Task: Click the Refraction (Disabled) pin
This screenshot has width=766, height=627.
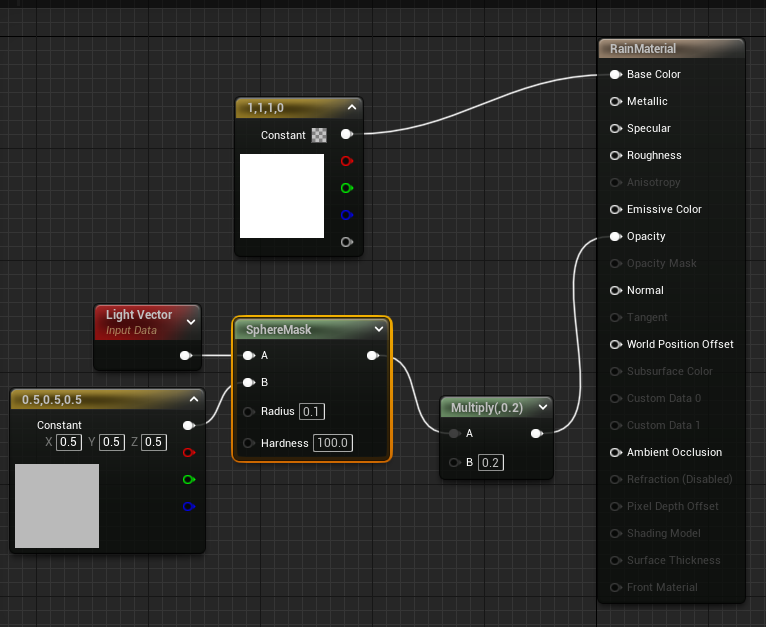Action: [x=616, y=479]
